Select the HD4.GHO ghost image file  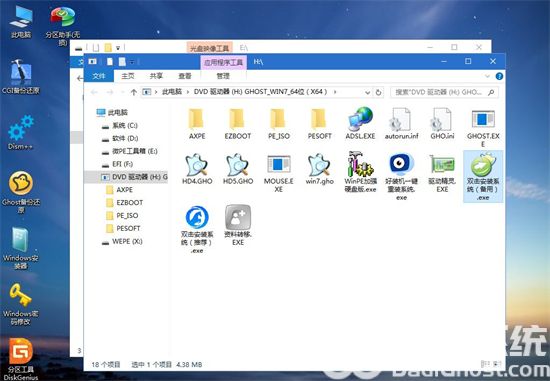click(197, 169)
